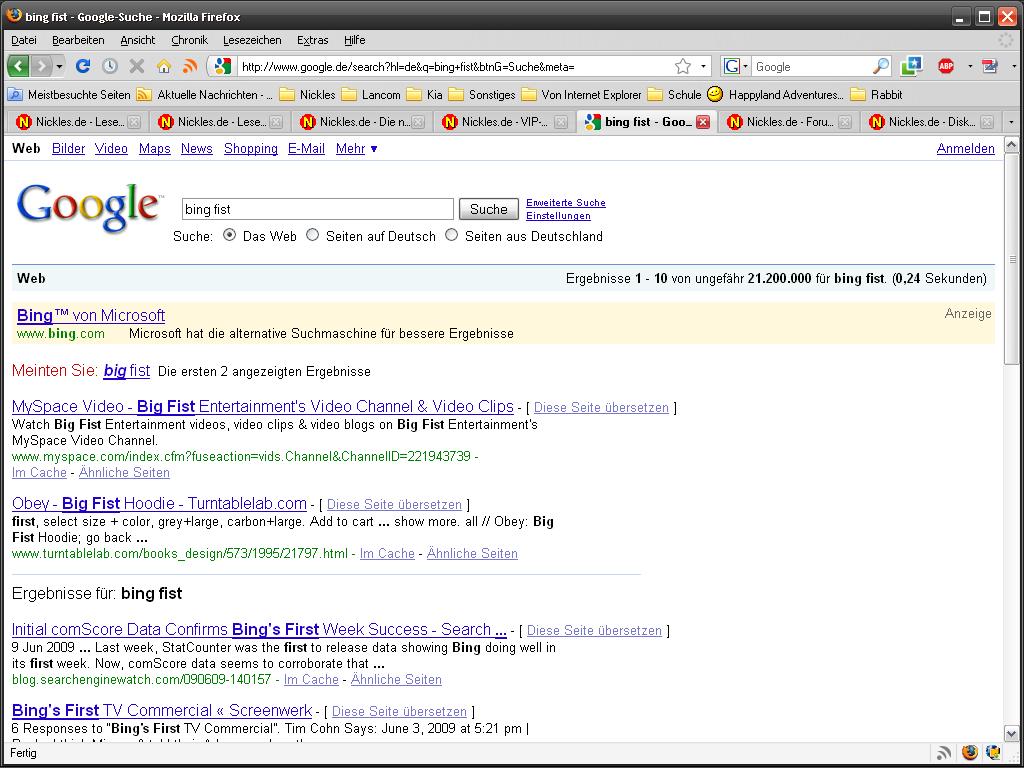Bookmark page with the star icon
The width and height of the screenshot is (1024, 768).
click(682, 66)
